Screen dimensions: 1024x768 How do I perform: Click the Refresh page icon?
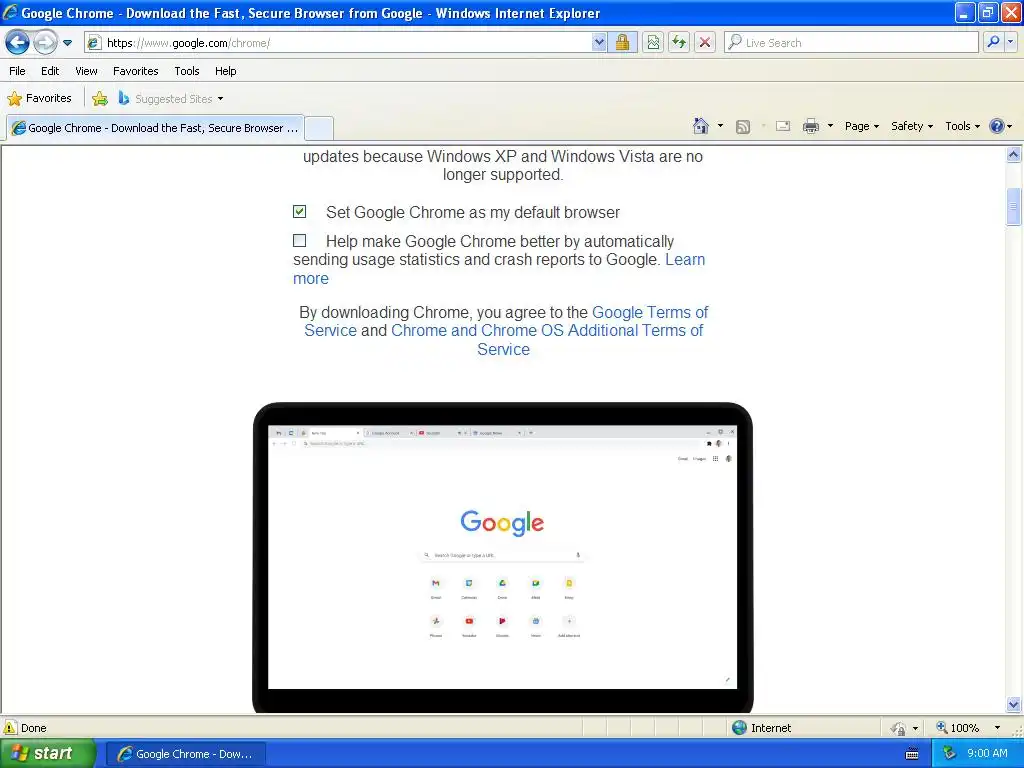click(x=679, y=43)
